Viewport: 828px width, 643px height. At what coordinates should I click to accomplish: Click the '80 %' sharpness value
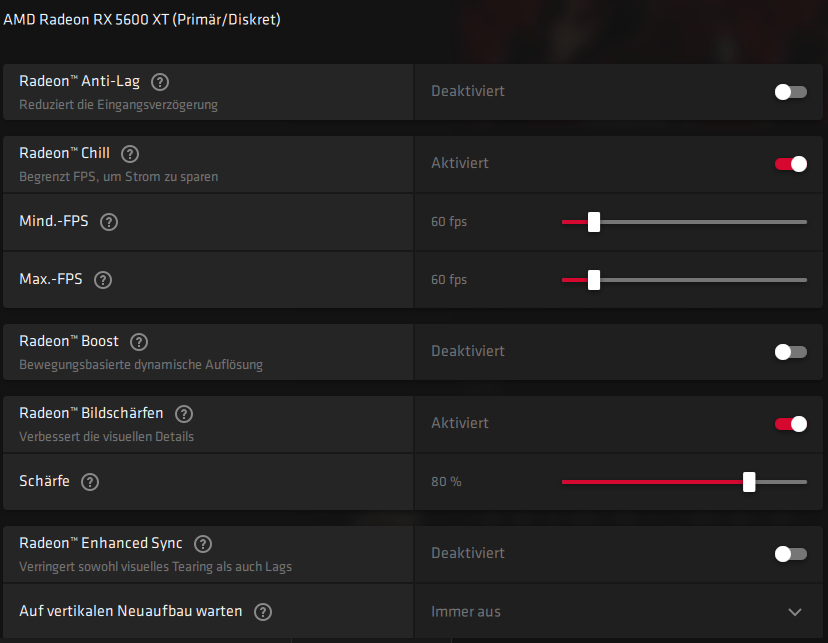tap(446, 482)
